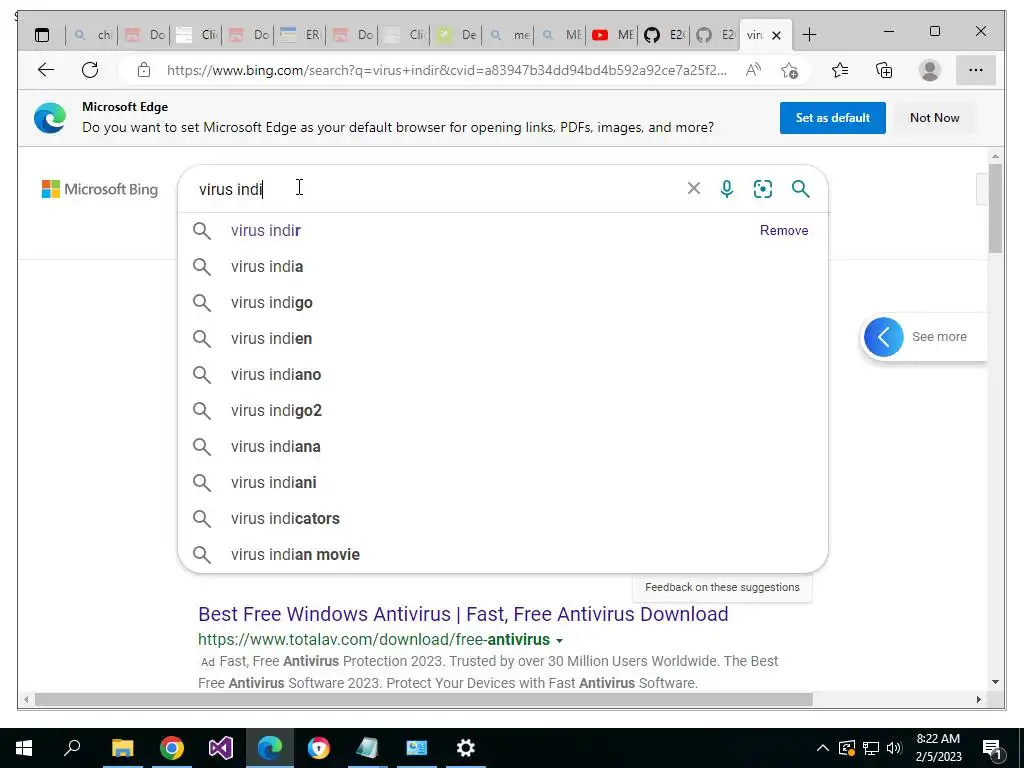Open taskbar search magnifier

(x=72, y=748)
